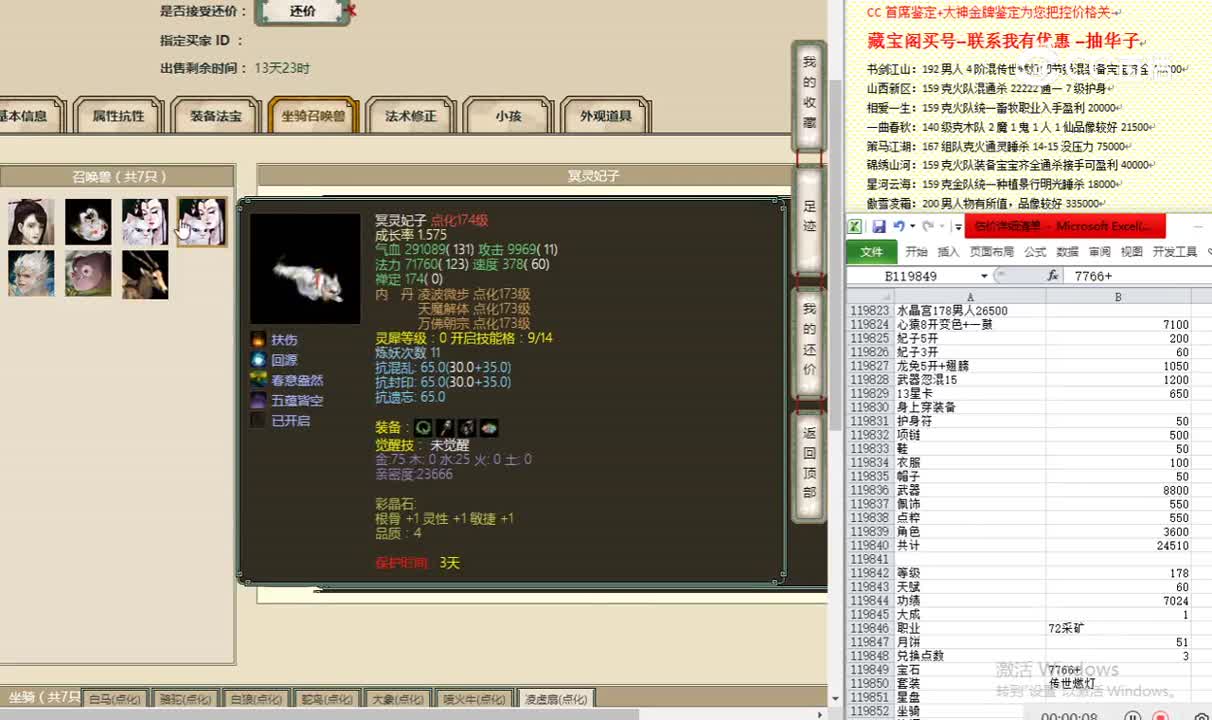The height and width of the screenshot is (720, 1212).
Task: Click the 五蕴皆空 skill icon
Action: 258,400
